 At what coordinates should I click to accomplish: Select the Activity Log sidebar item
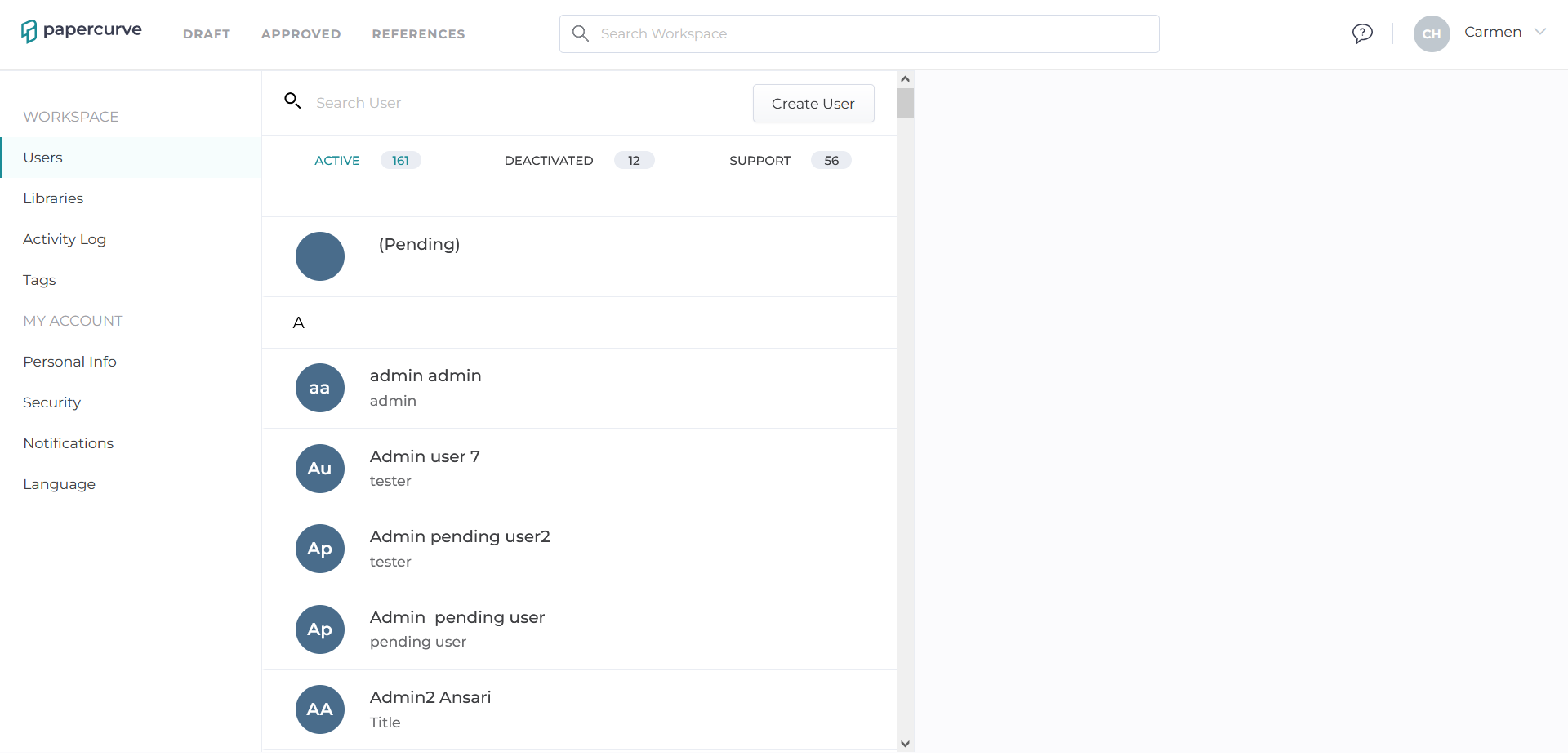(65, 239)
